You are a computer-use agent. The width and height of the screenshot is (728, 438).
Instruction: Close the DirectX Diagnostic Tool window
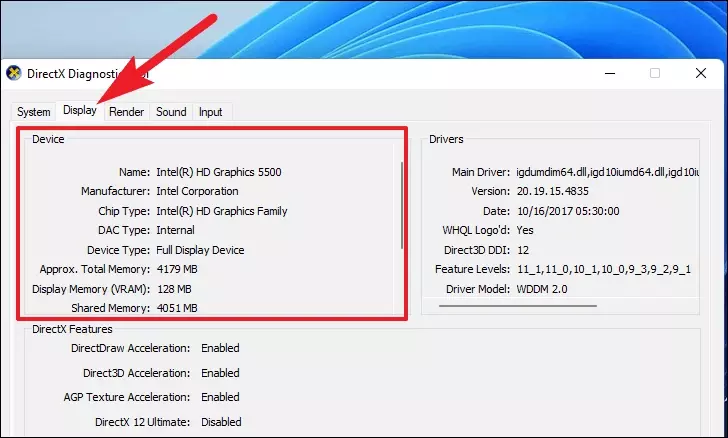(x=701, y=73)
